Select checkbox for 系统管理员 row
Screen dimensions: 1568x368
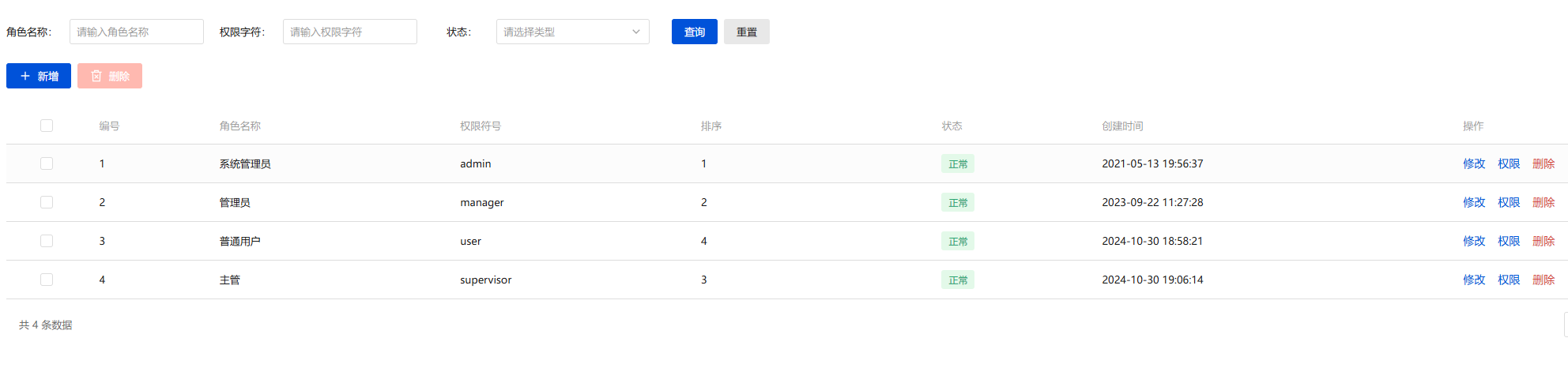click(x=47, y=163)
